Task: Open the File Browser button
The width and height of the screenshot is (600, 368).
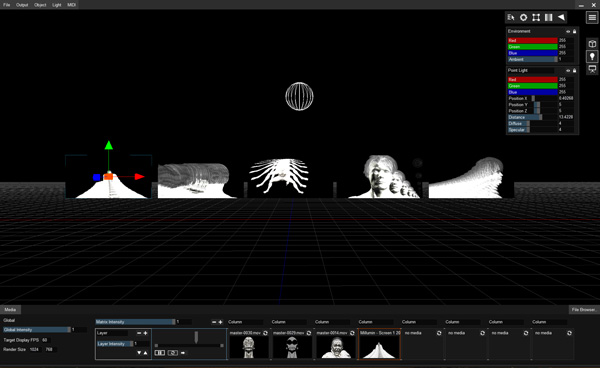Action: (x=584, y=310)
